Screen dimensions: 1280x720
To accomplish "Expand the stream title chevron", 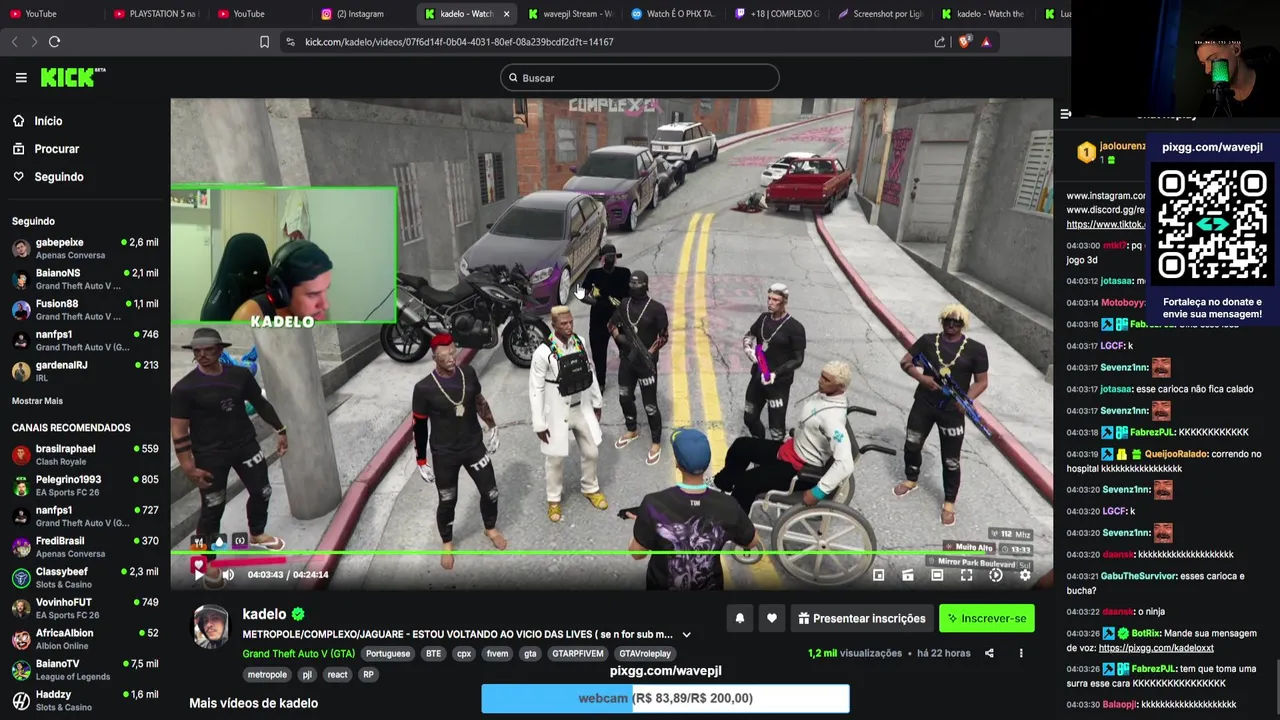I will [x=686, y=635].
